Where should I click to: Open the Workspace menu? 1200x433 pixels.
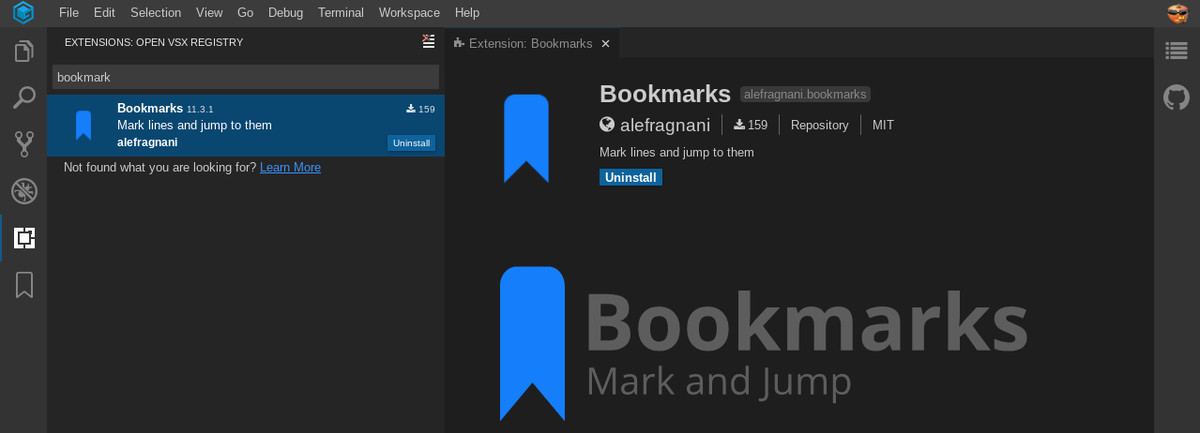pos(409,13)
